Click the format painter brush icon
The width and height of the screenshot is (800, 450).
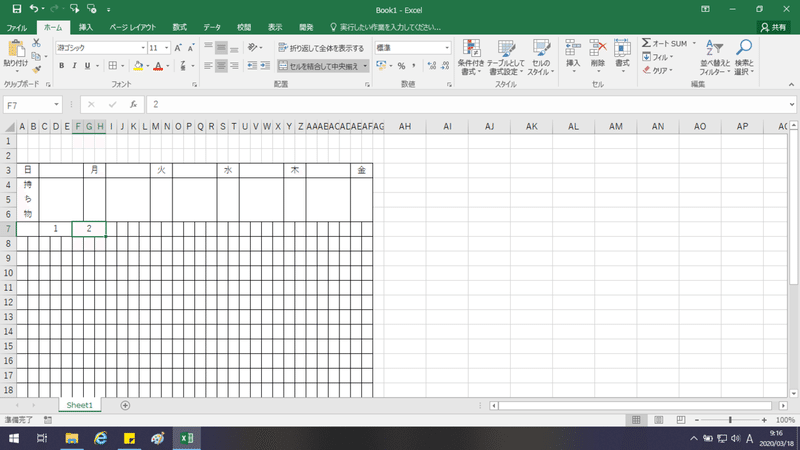point(36,69)
